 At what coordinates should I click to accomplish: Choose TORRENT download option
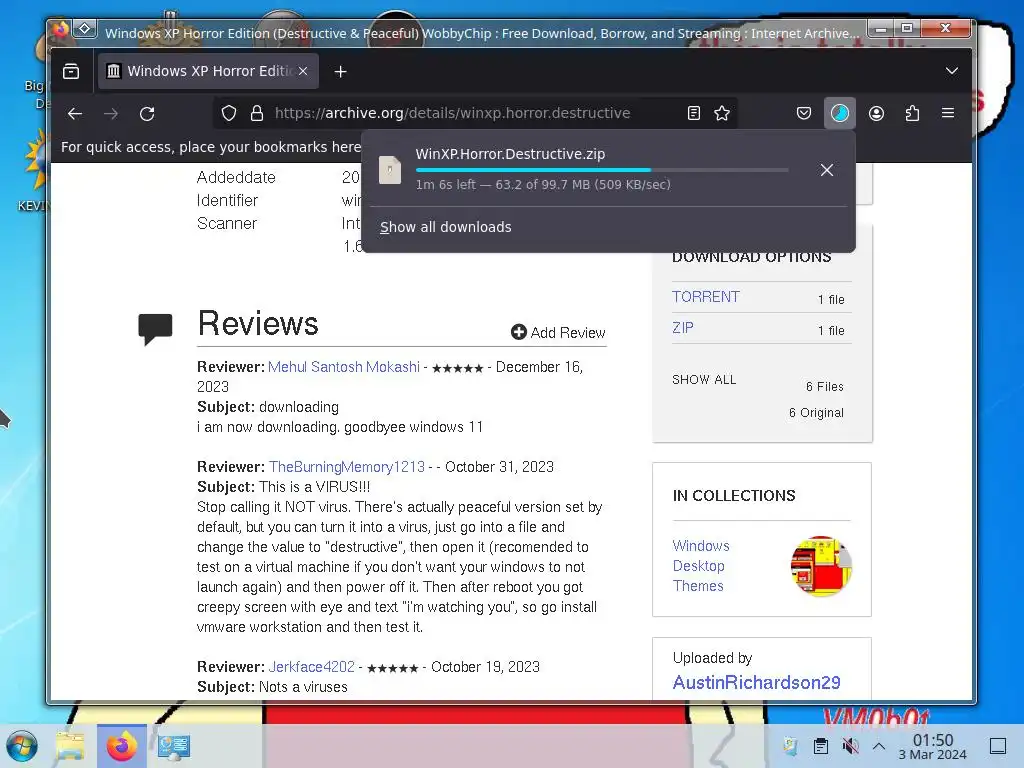705,297
